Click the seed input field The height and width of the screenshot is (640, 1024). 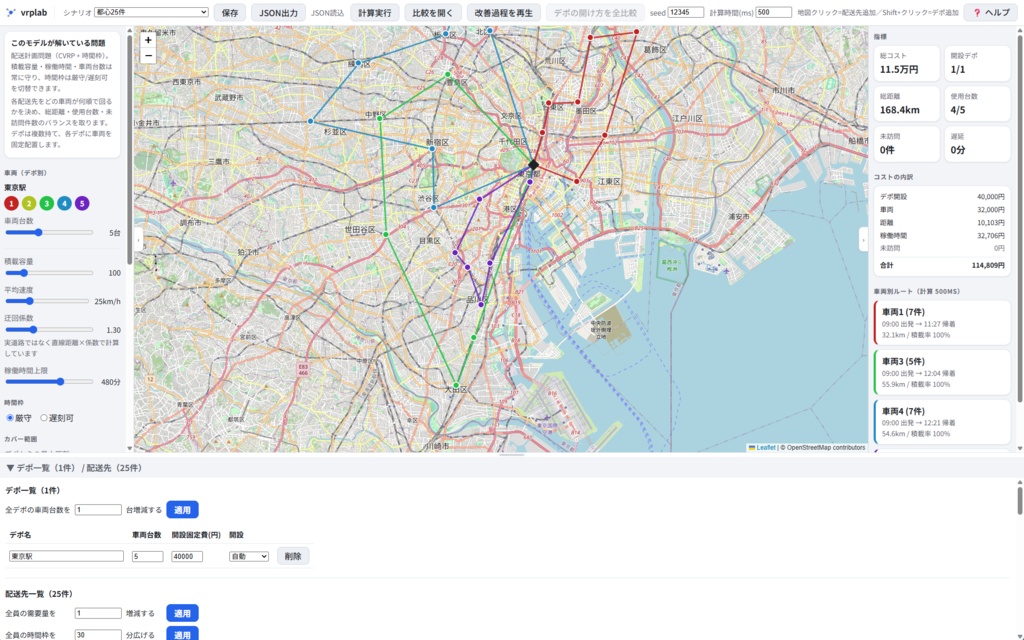686,12
